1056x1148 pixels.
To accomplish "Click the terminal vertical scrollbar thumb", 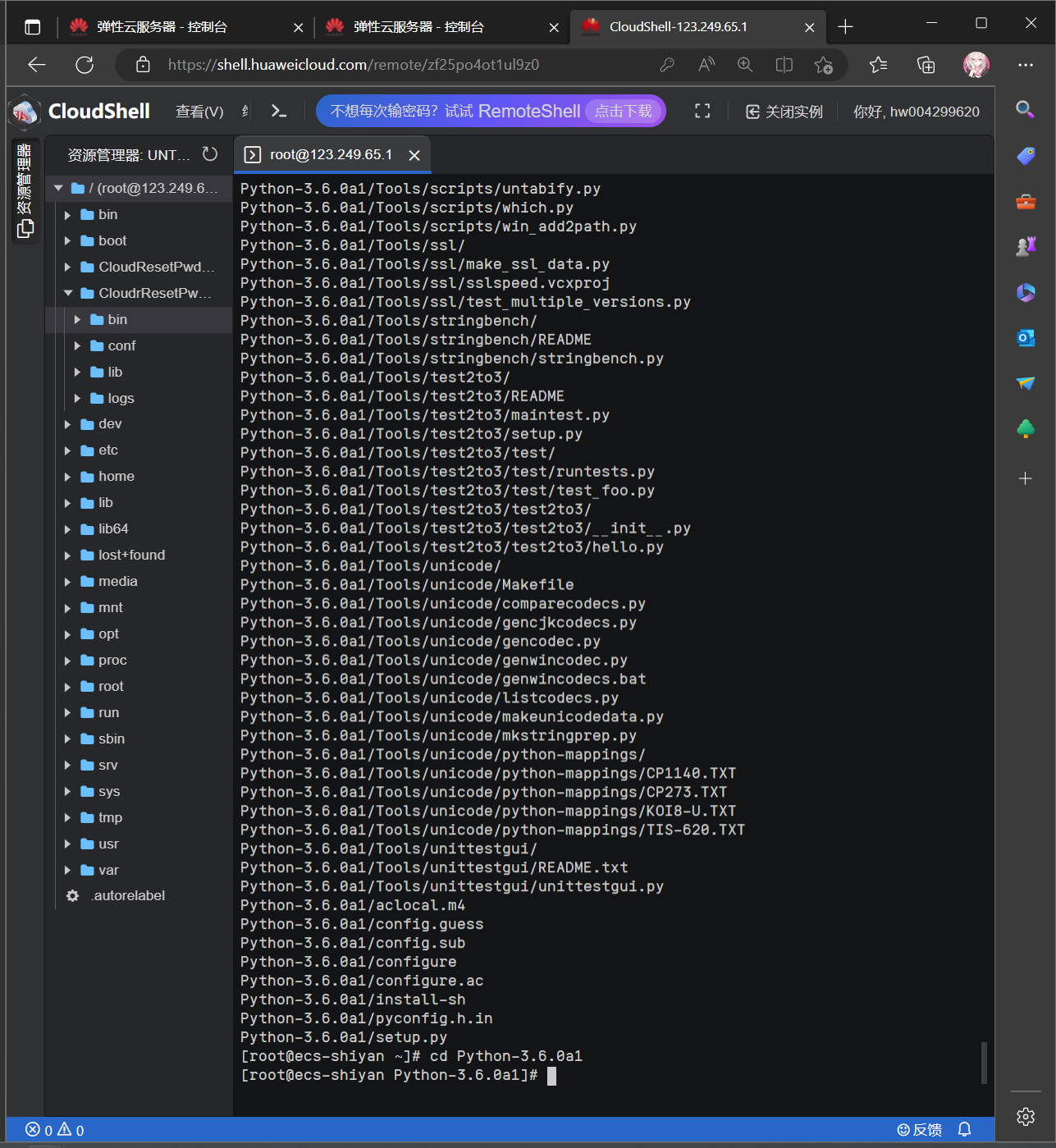I will pos(984,1063).
